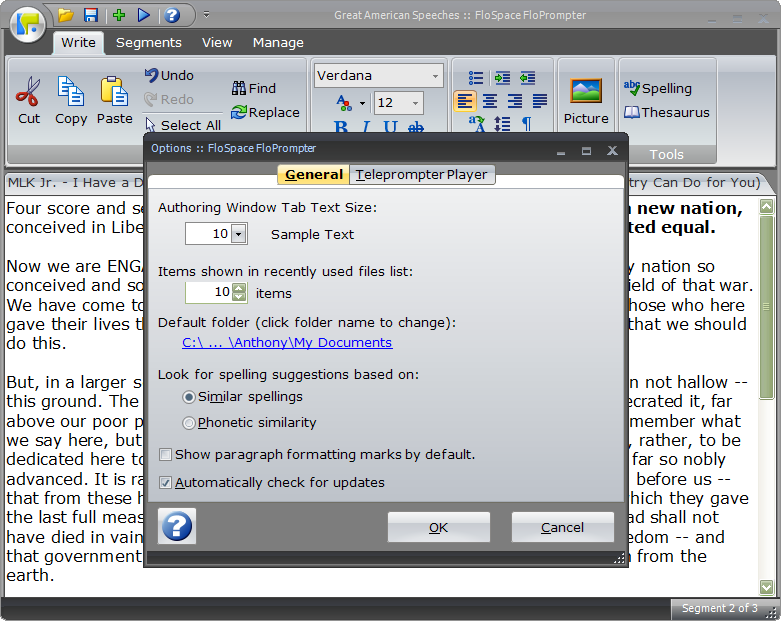Click the increase indent icon
The width and height of the screenshot is (781, 621).
click(502, 78)
